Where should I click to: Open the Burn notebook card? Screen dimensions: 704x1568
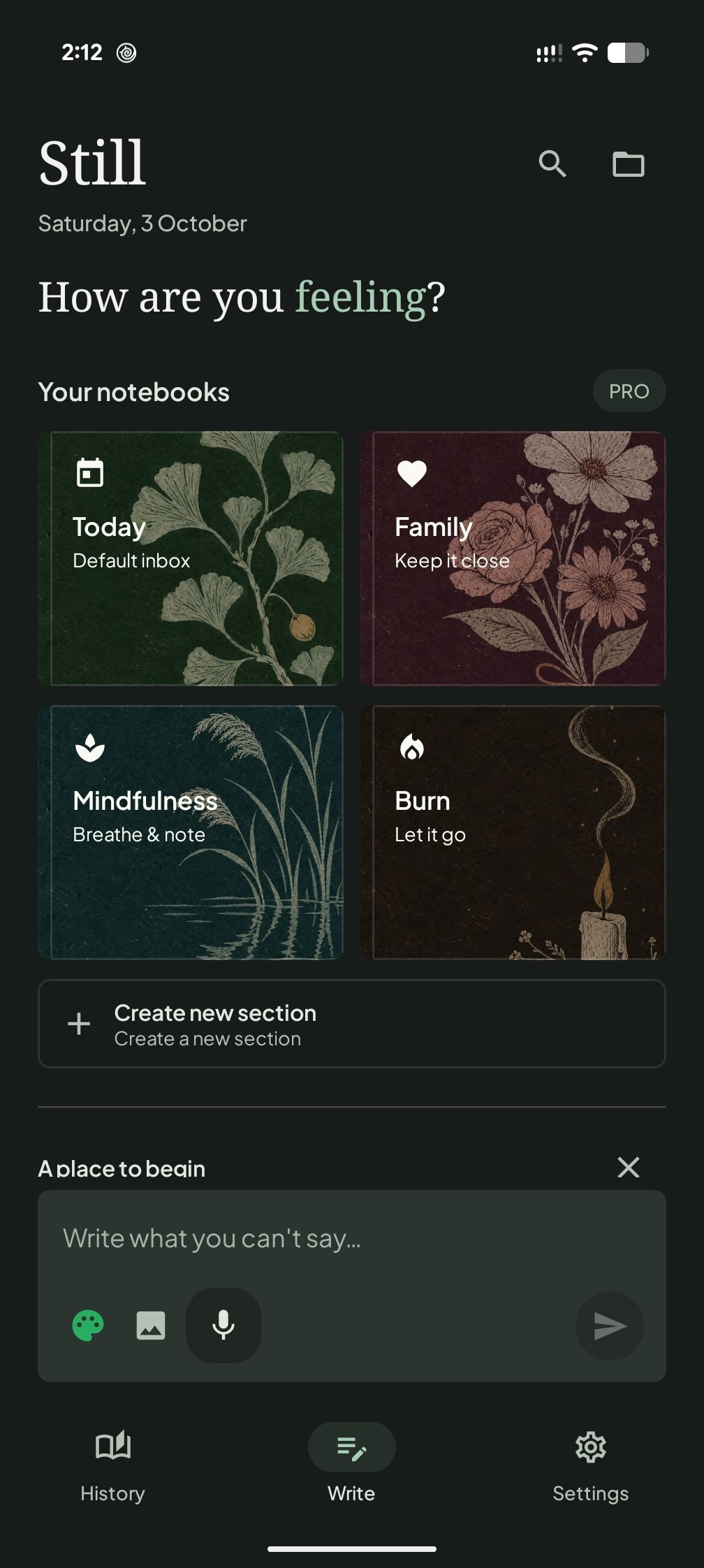[513, 832]
